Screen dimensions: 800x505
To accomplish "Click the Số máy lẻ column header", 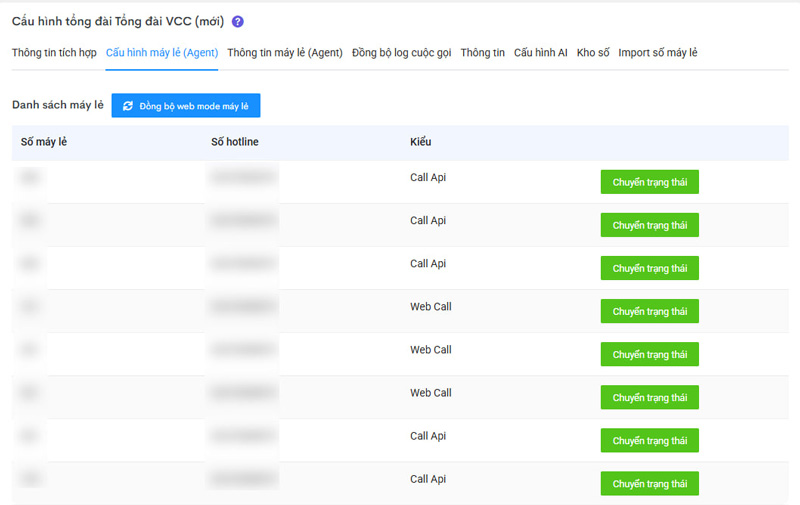I will tap(44, 142).
